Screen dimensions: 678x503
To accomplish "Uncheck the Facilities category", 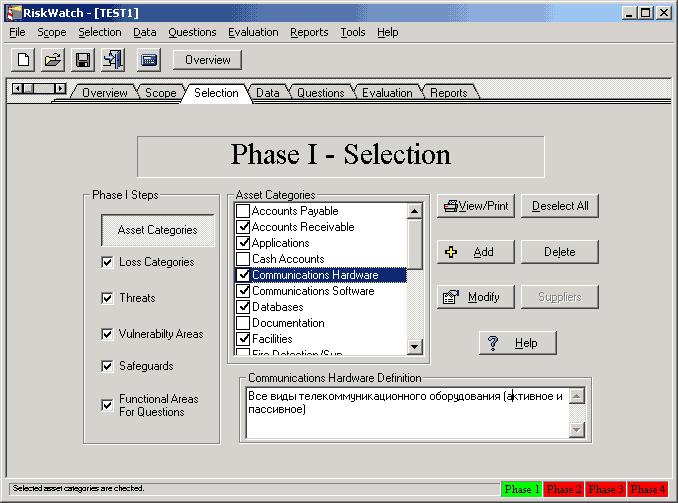I will 243,339.
